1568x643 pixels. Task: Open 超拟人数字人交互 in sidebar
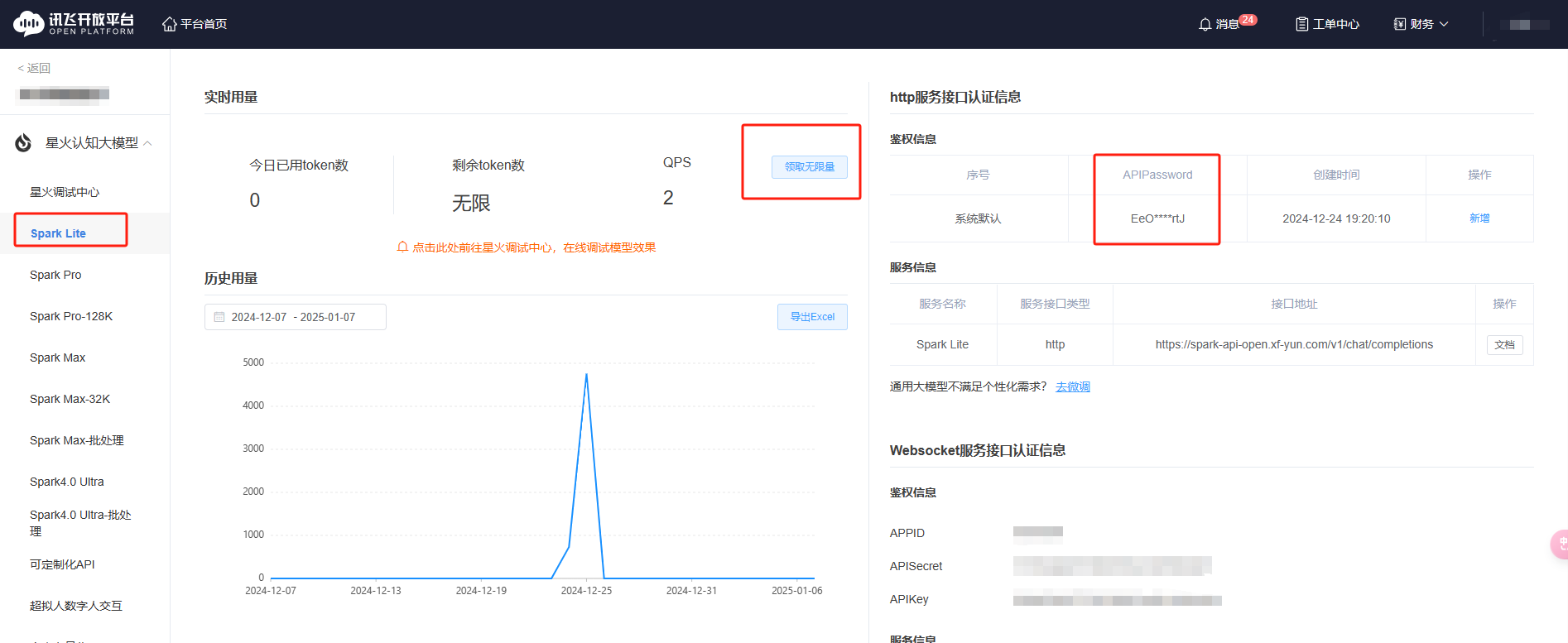click(76, 606)
